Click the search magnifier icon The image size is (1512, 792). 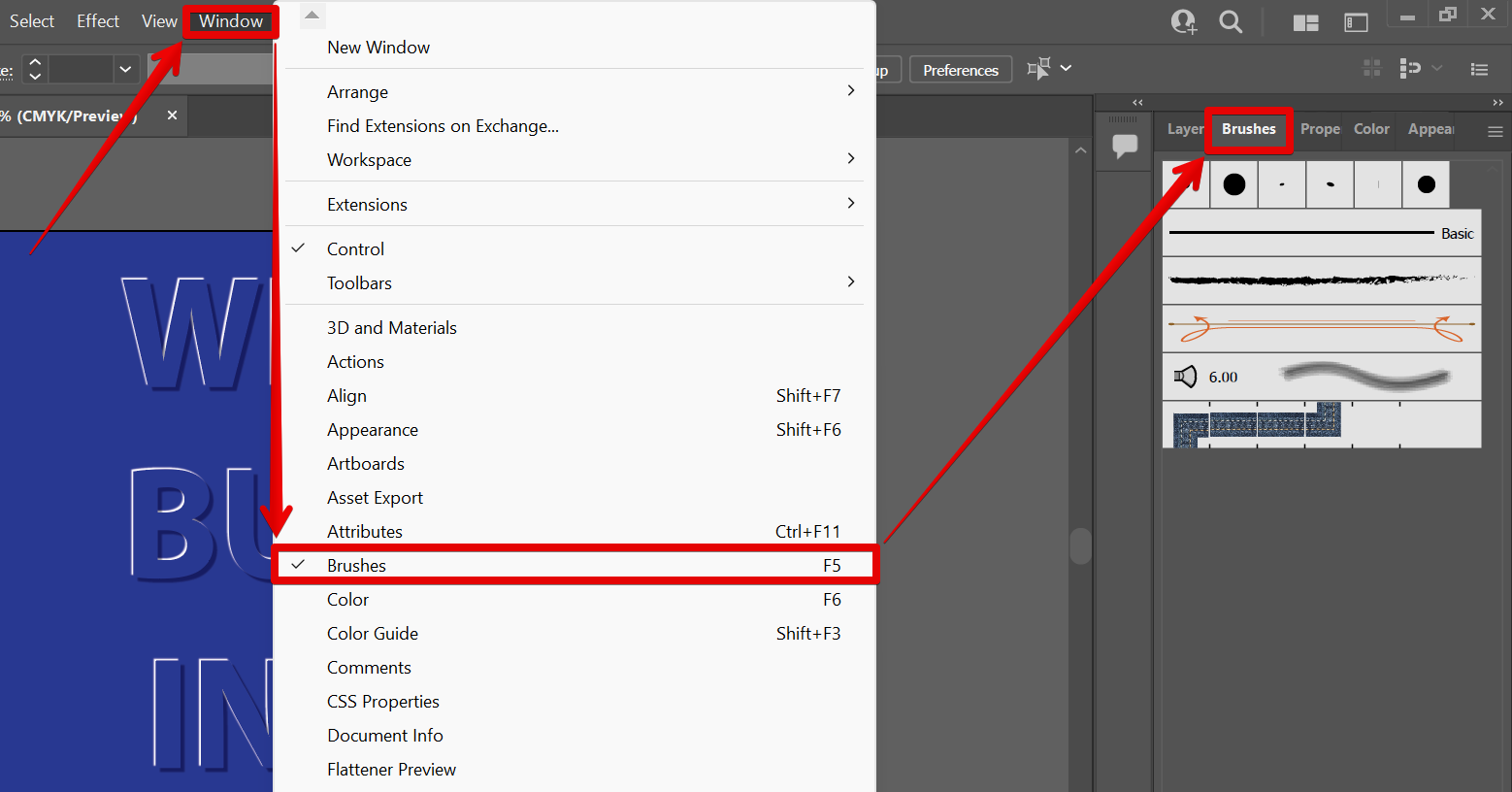(x=1231, y=21)
